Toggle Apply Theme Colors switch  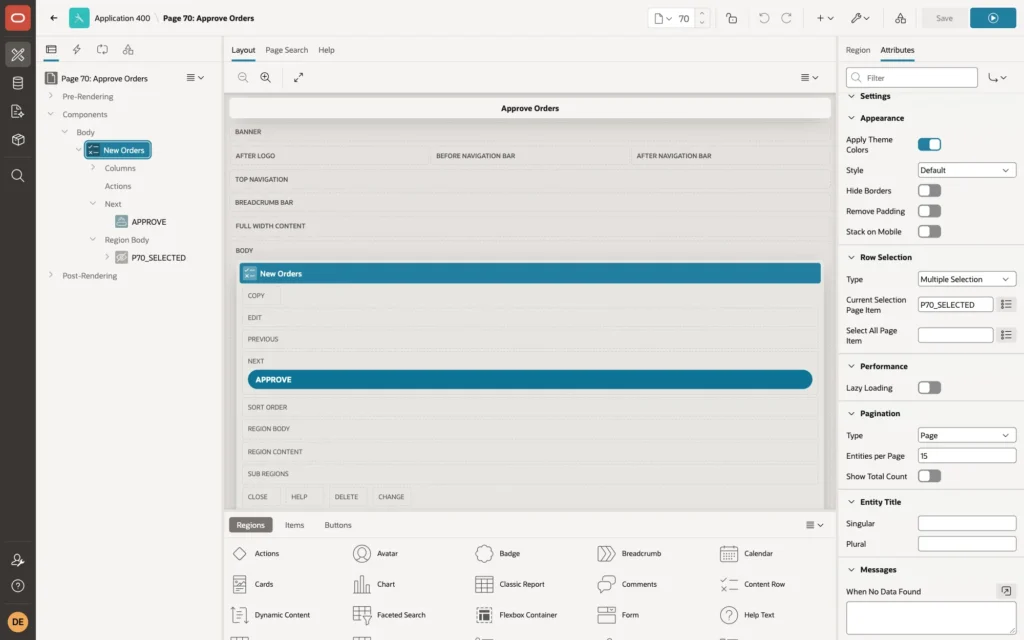click(929, 144)
